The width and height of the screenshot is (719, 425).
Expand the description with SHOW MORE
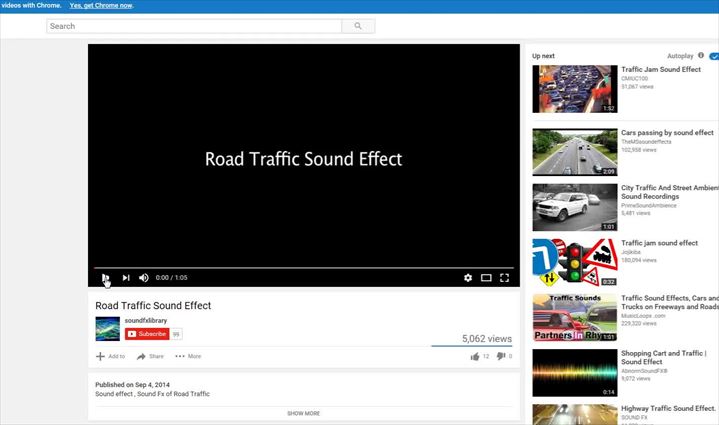[x=303, y=413]
